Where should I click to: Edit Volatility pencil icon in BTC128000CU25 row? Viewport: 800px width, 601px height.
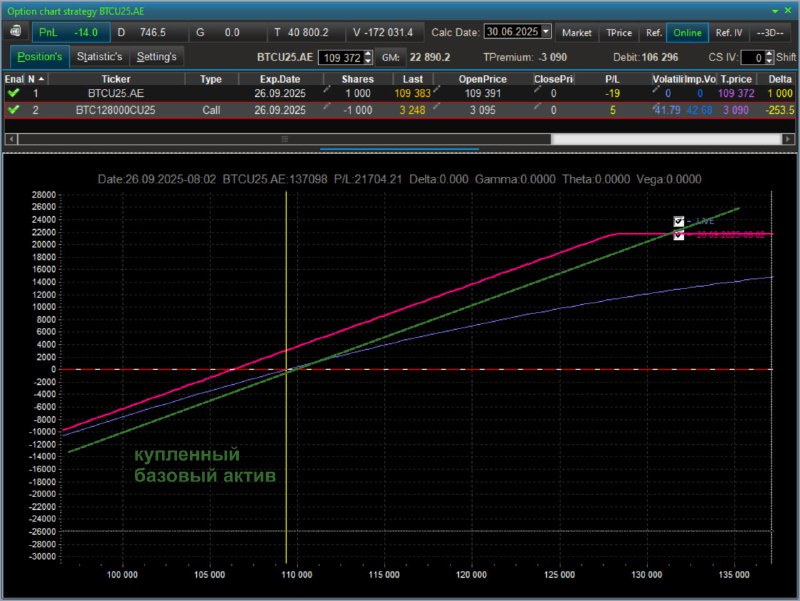coord(656,106)
